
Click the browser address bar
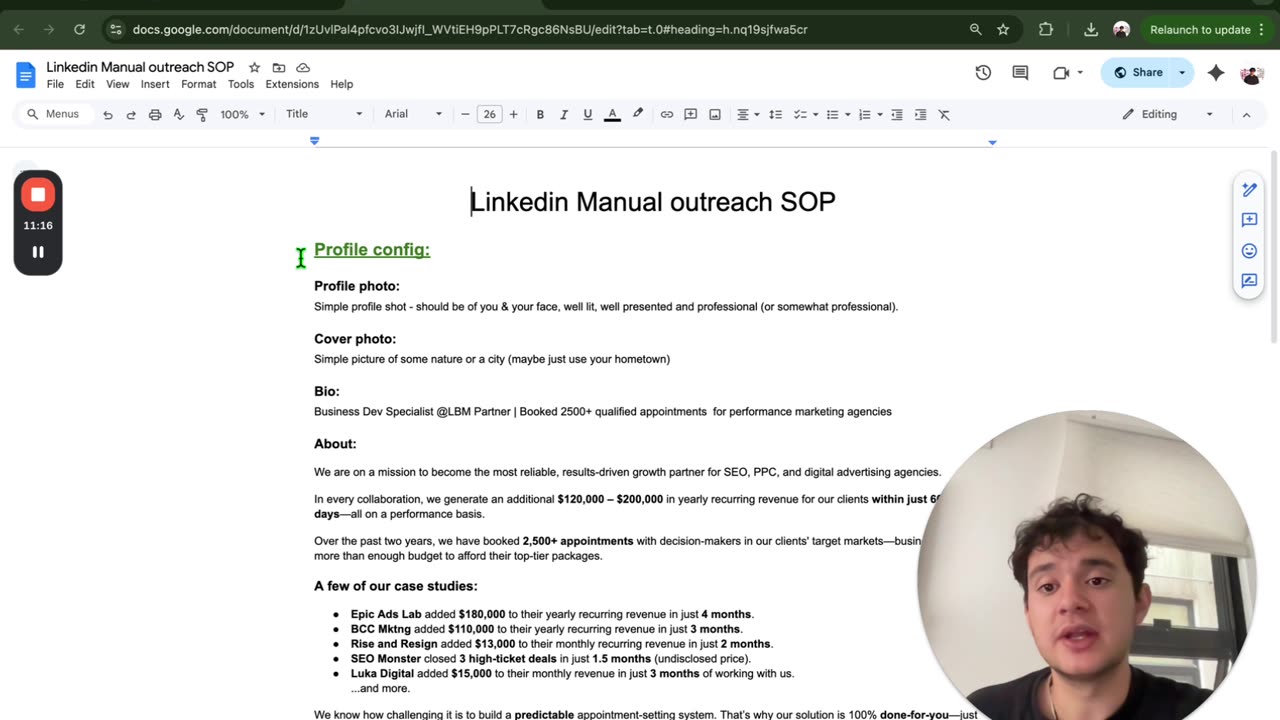click(540, 29)
